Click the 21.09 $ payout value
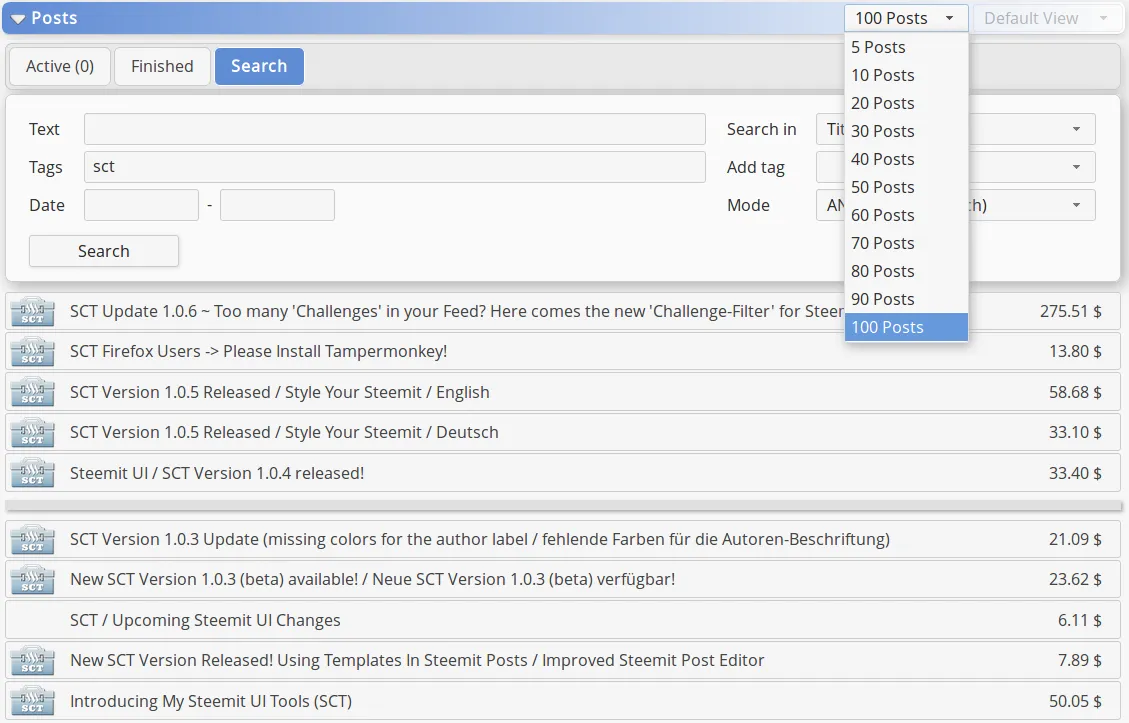 pyautogui.click(x=1075, y=539)
